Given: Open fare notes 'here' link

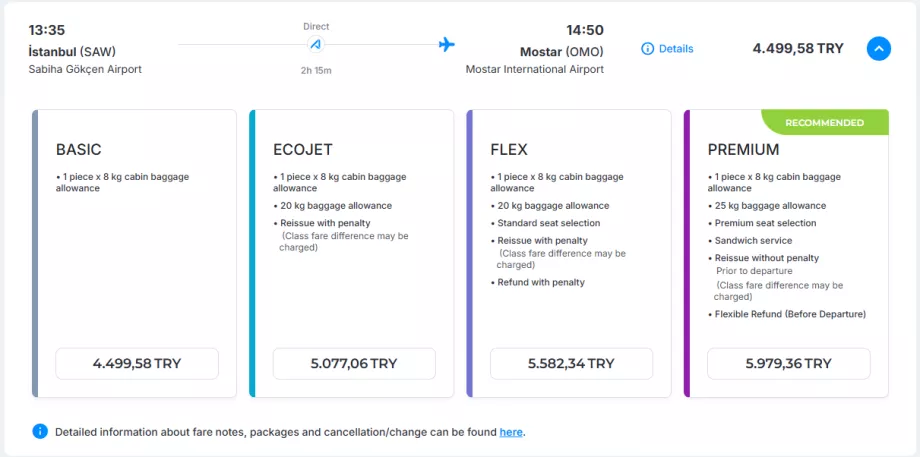Looking at the screenshot, I should 511,432.
